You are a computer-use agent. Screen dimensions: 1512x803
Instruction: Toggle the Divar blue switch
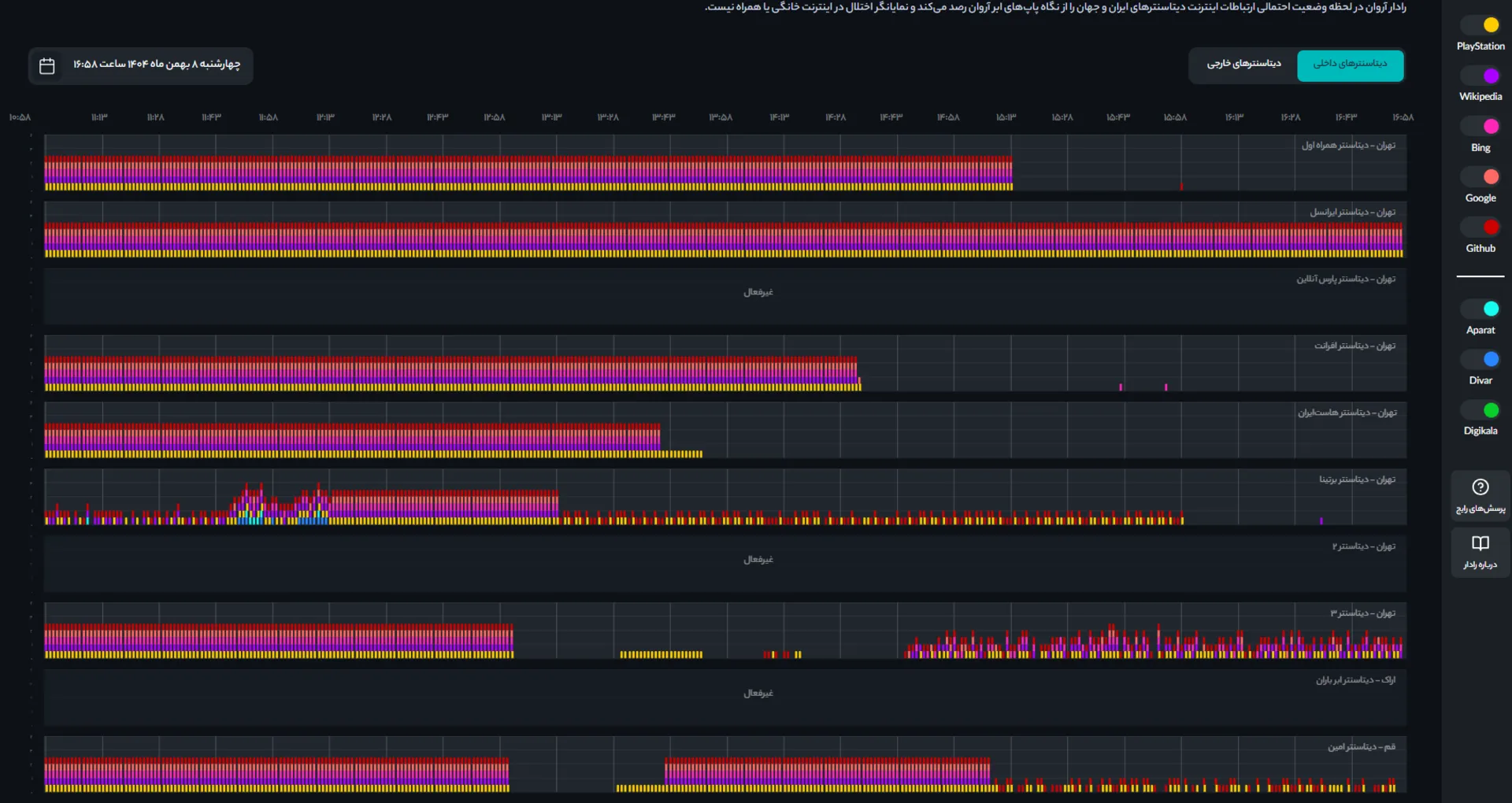1480,359
